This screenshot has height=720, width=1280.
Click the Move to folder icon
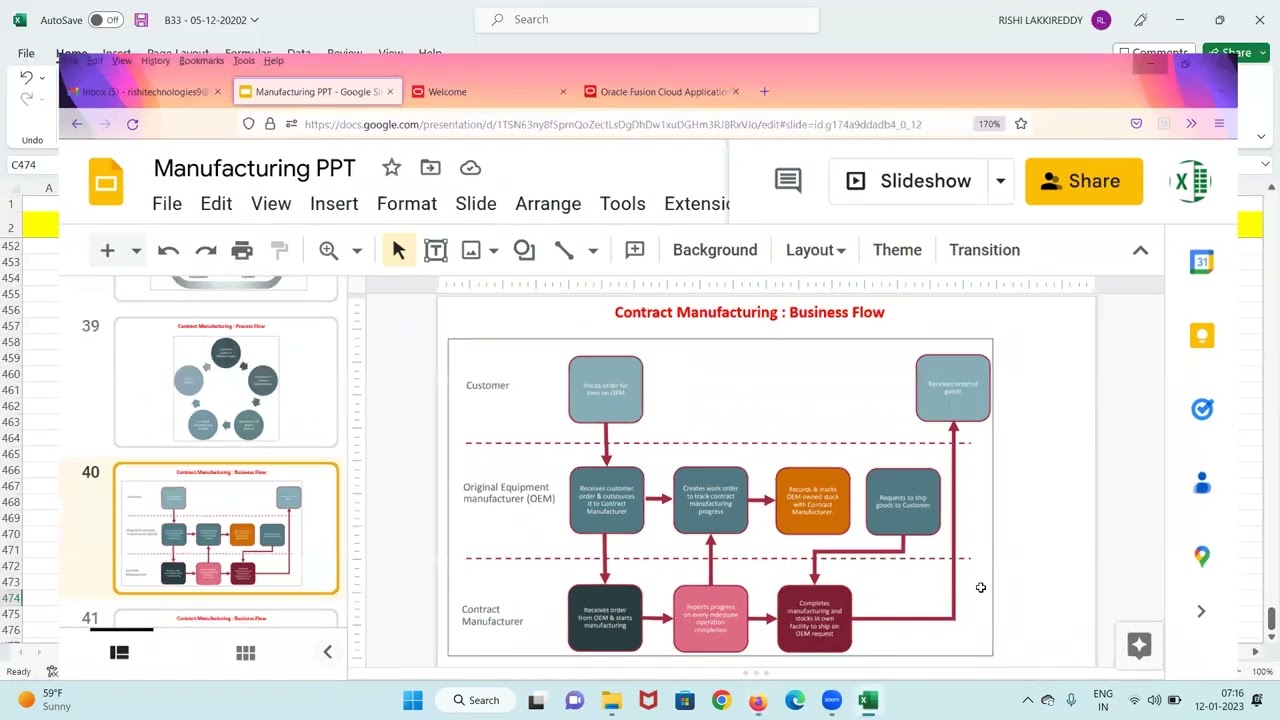(x=430, y=168)
